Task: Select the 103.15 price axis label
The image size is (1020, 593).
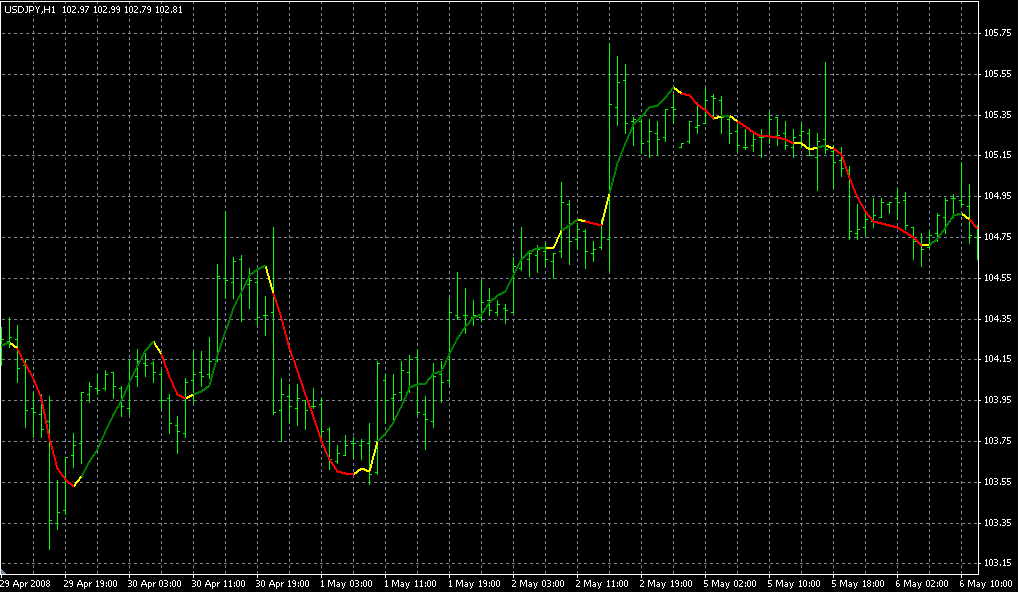Action: coord(997,563)
